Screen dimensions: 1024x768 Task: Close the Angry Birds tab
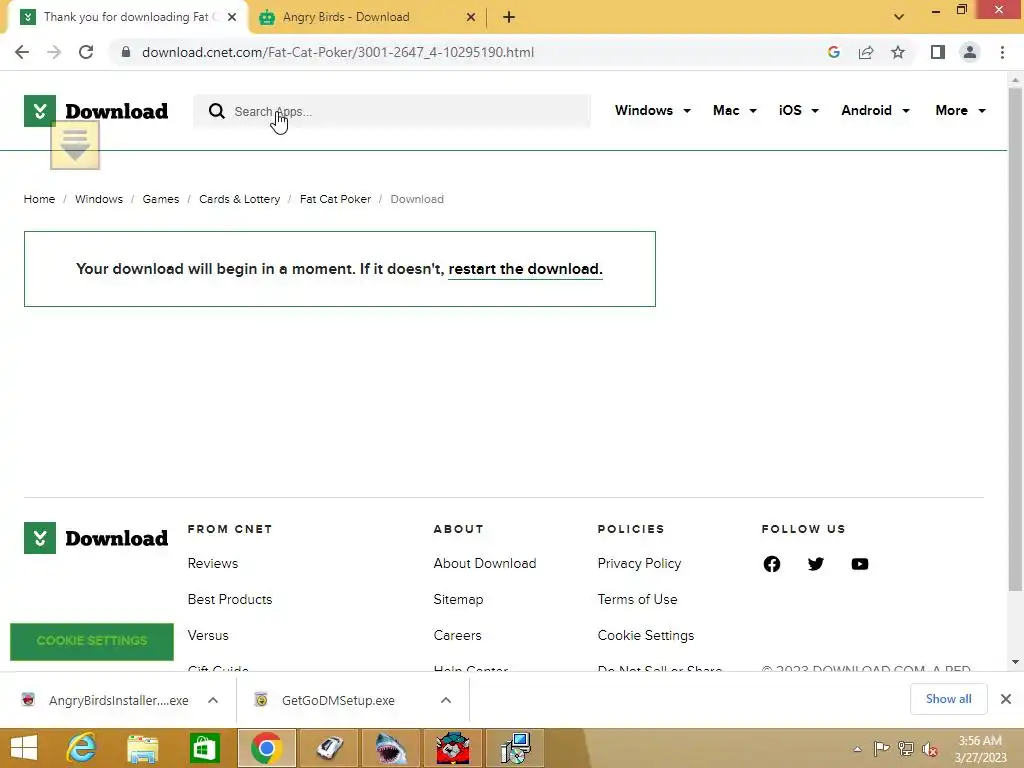(471, 17)
